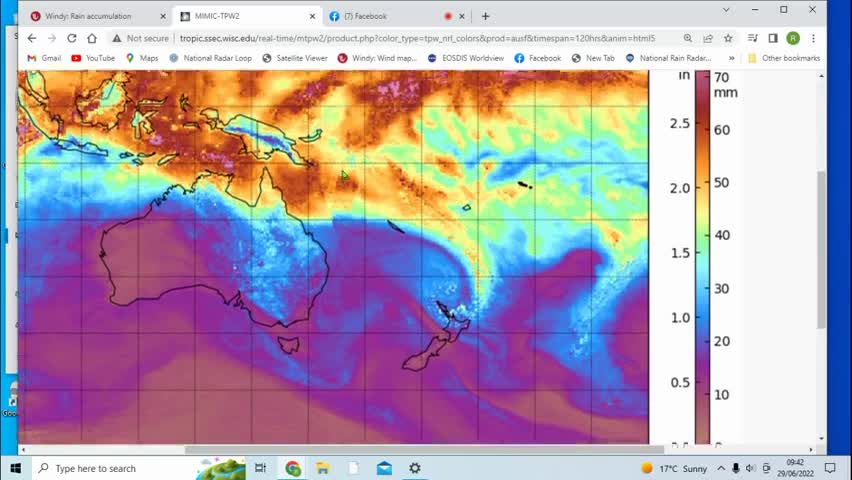Reload the MIMIC-TPW2 page
This screenshot has height=480, width=852.
pos(72,38)
